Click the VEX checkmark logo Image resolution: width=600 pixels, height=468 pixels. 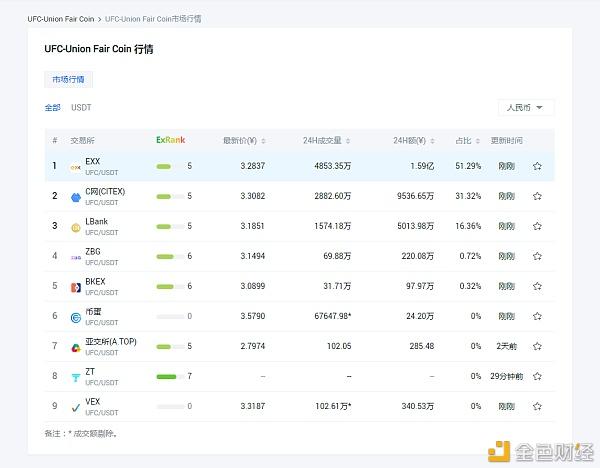click(76, 408)
